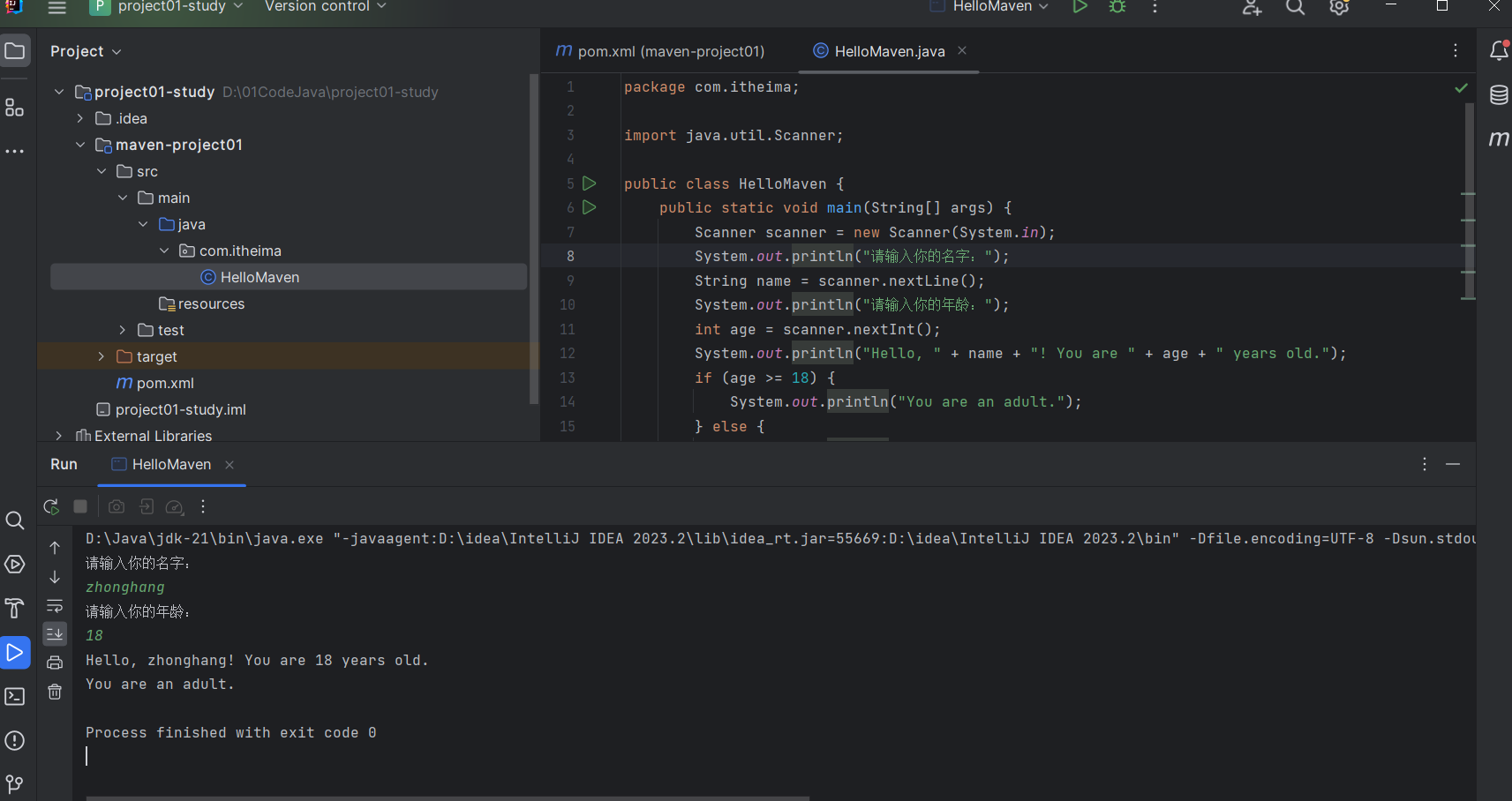Open the project01-study project dropdown

pos(167,7)
